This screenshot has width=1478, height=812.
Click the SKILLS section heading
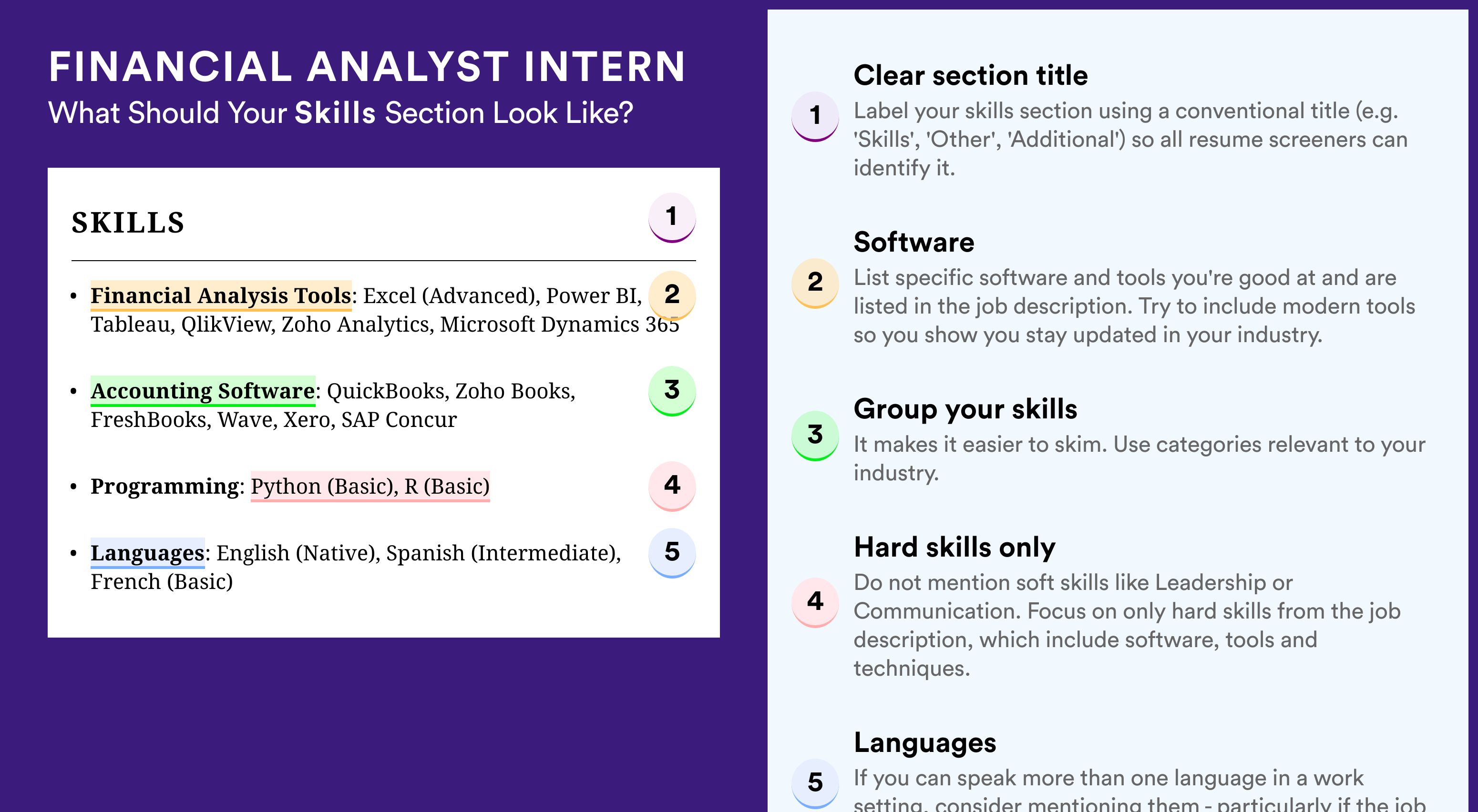pos(128,223)
